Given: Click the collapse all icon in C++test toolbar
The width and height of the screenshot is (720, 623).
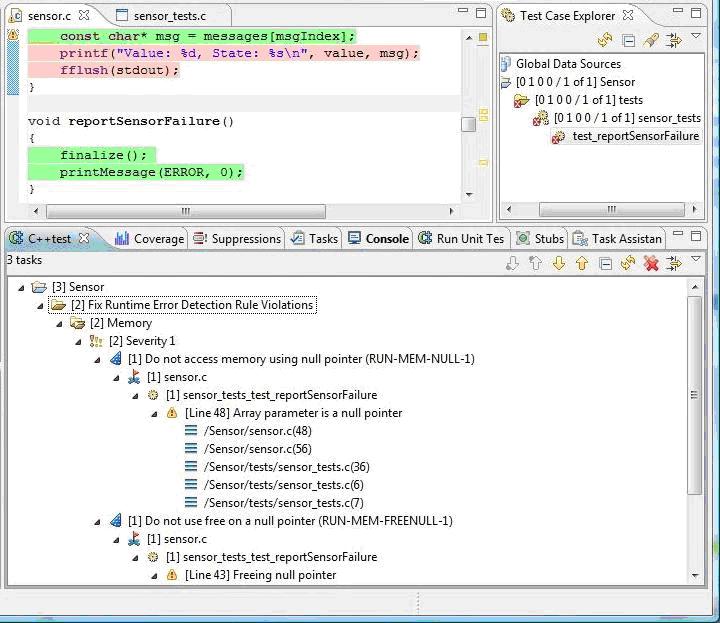Looking at the screenshot, I should coord(605,263).
